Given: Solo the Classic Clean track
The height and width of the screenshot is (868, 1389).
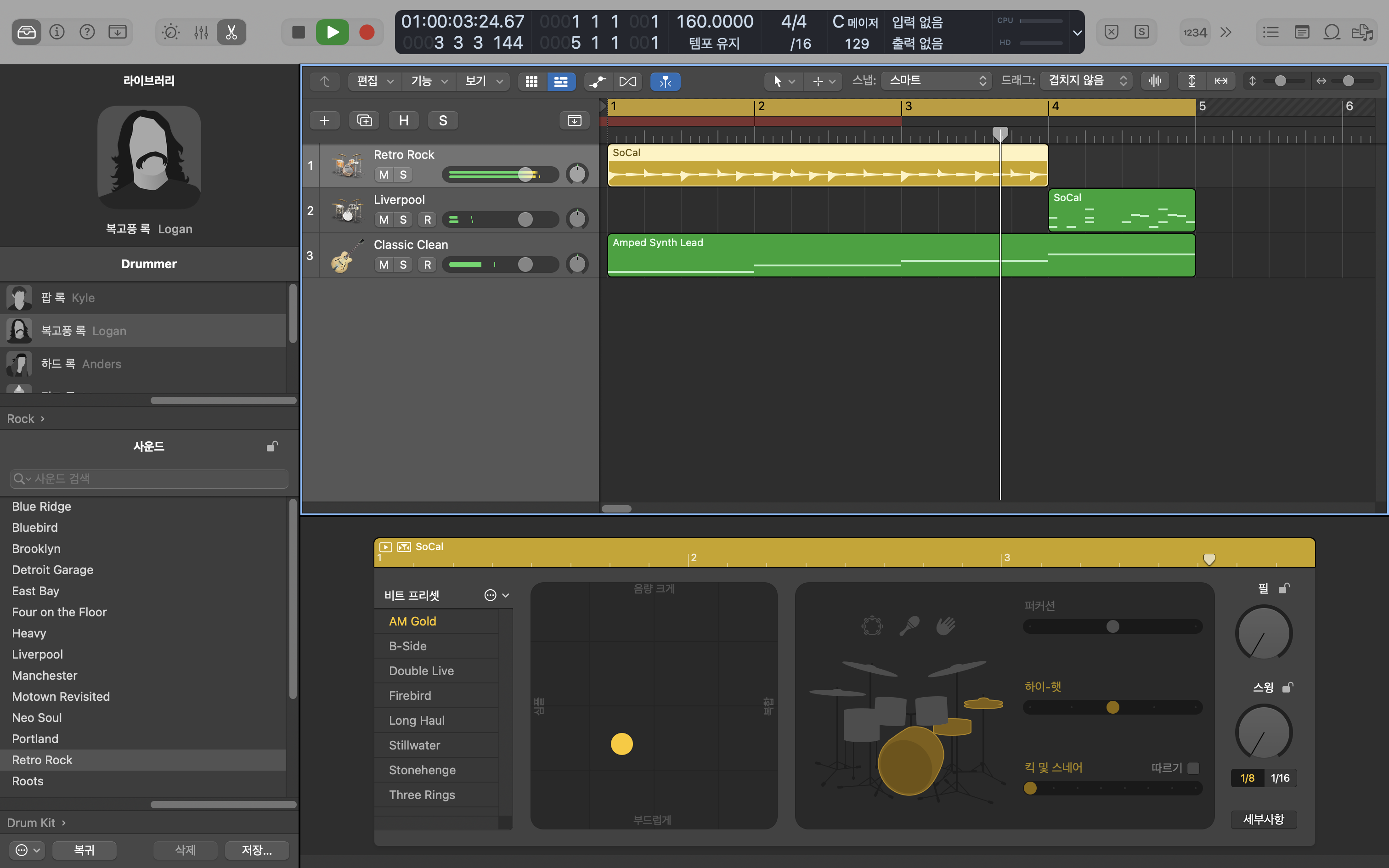Looking at the screenshot, I should pos(403,265).
